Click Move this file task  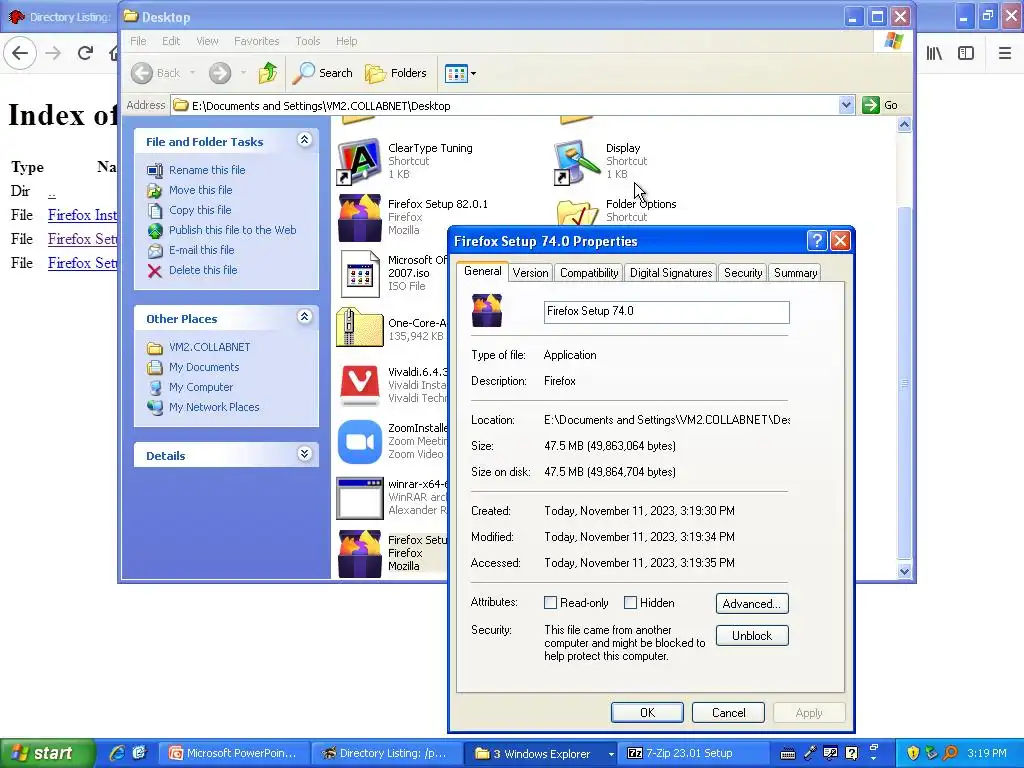pos(200,190)
